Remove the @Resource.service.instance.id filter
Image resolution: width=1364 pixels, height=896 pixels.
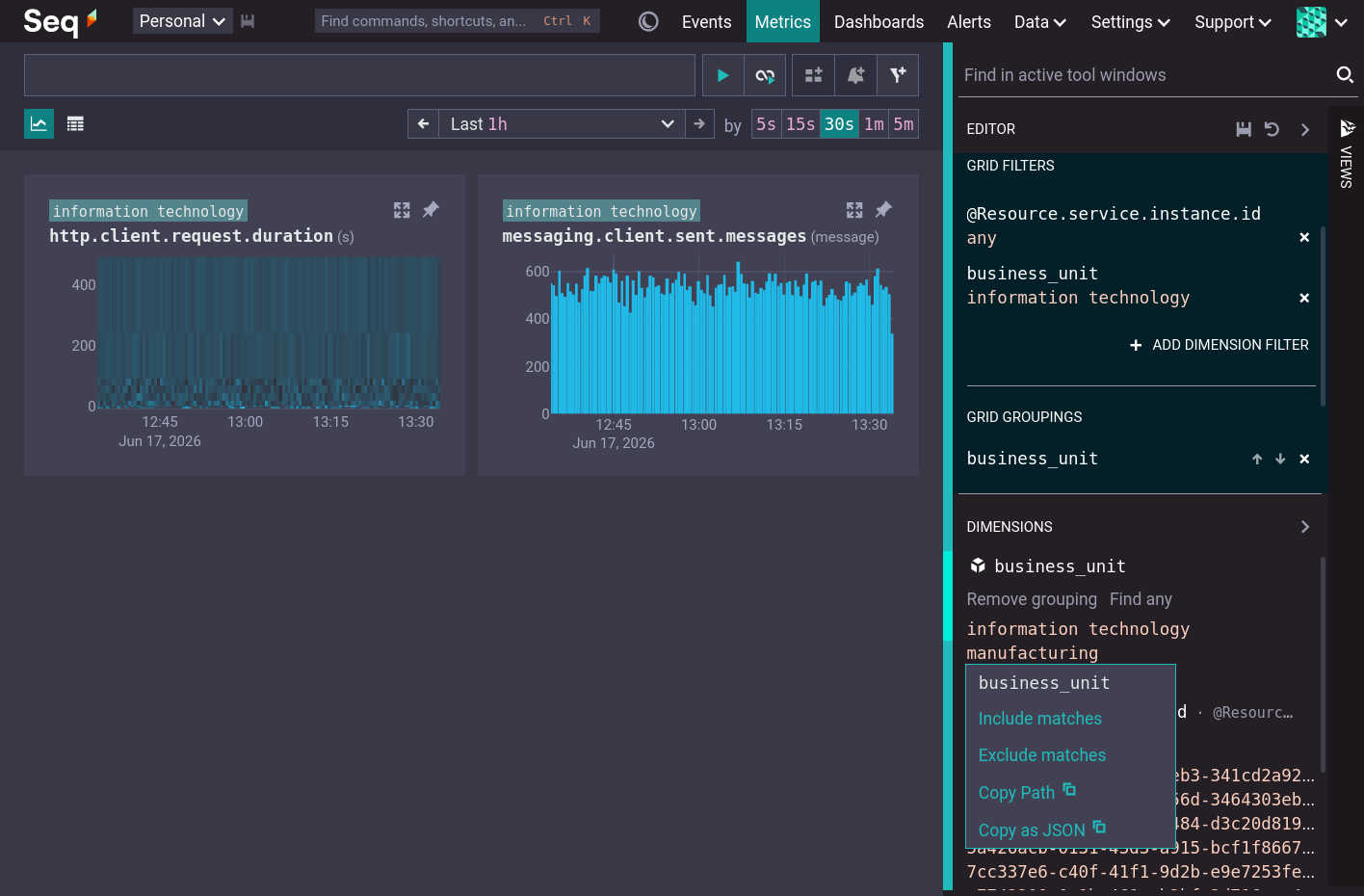point(1304,237)
